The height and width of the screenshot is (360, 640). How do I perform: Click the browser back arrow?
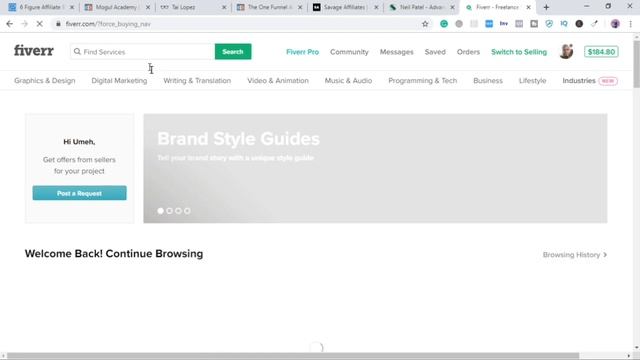tap(10, 24)
